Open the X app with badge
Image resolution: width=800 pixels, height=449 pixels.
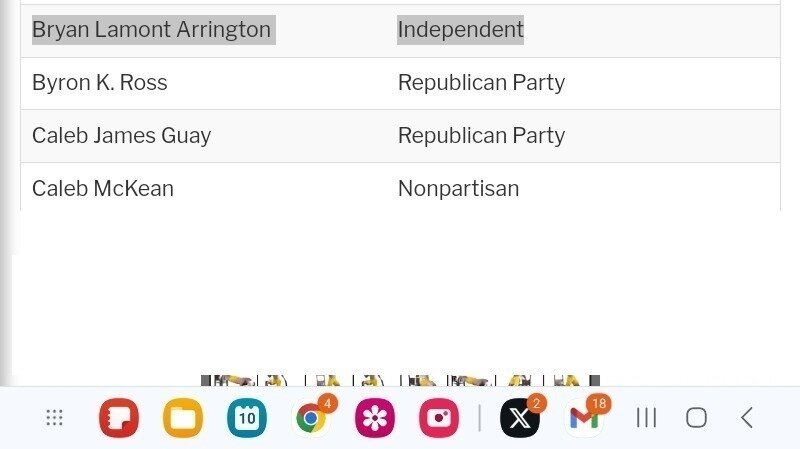(x=520, y=418)
